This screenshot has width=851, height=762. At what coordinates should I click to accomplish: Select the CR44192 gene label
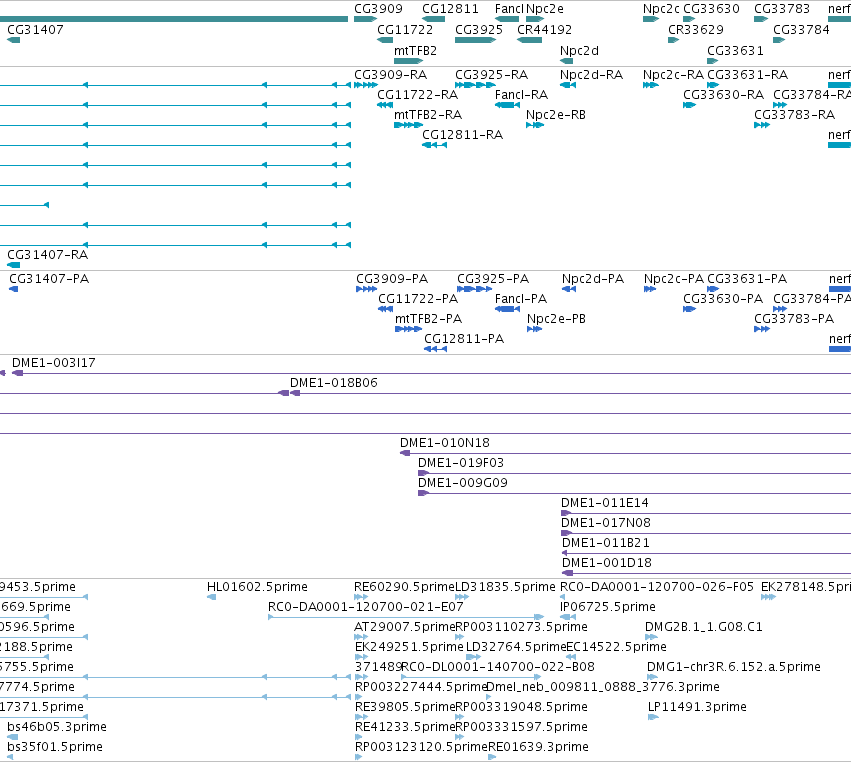pyautogui.click(x=544, y=30)
